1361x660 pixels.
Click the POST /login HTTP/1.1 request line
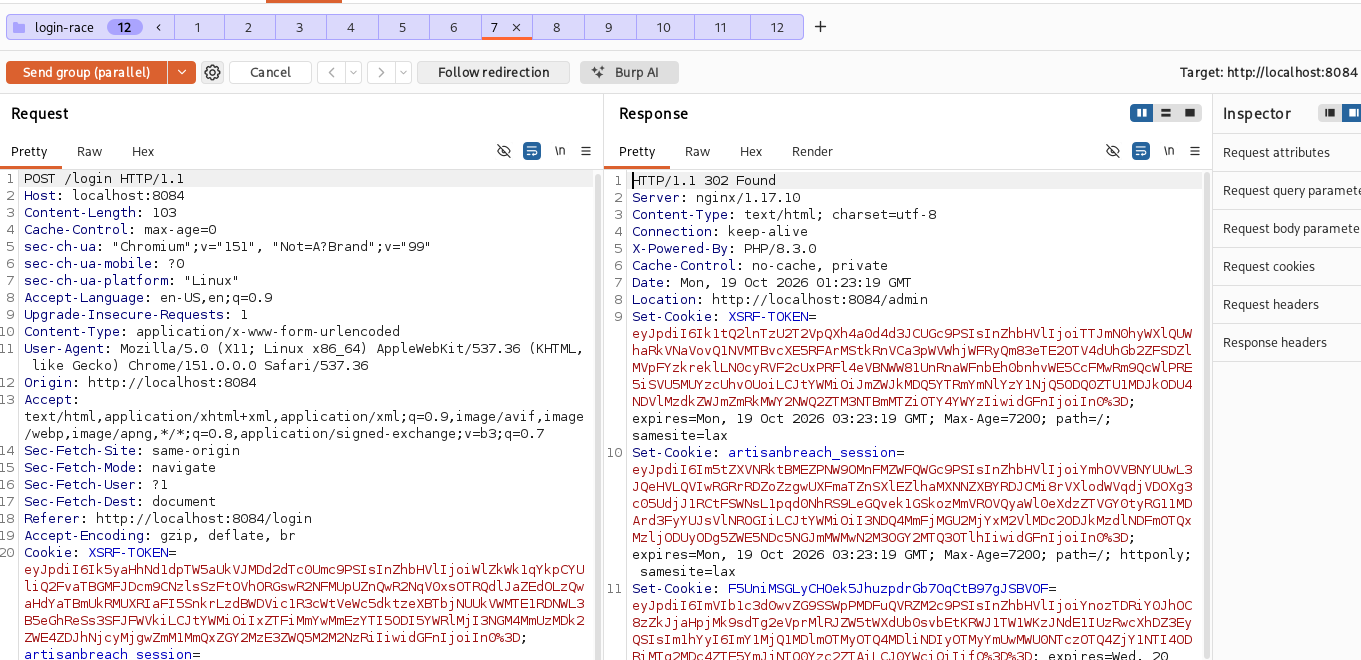point(104,179)
